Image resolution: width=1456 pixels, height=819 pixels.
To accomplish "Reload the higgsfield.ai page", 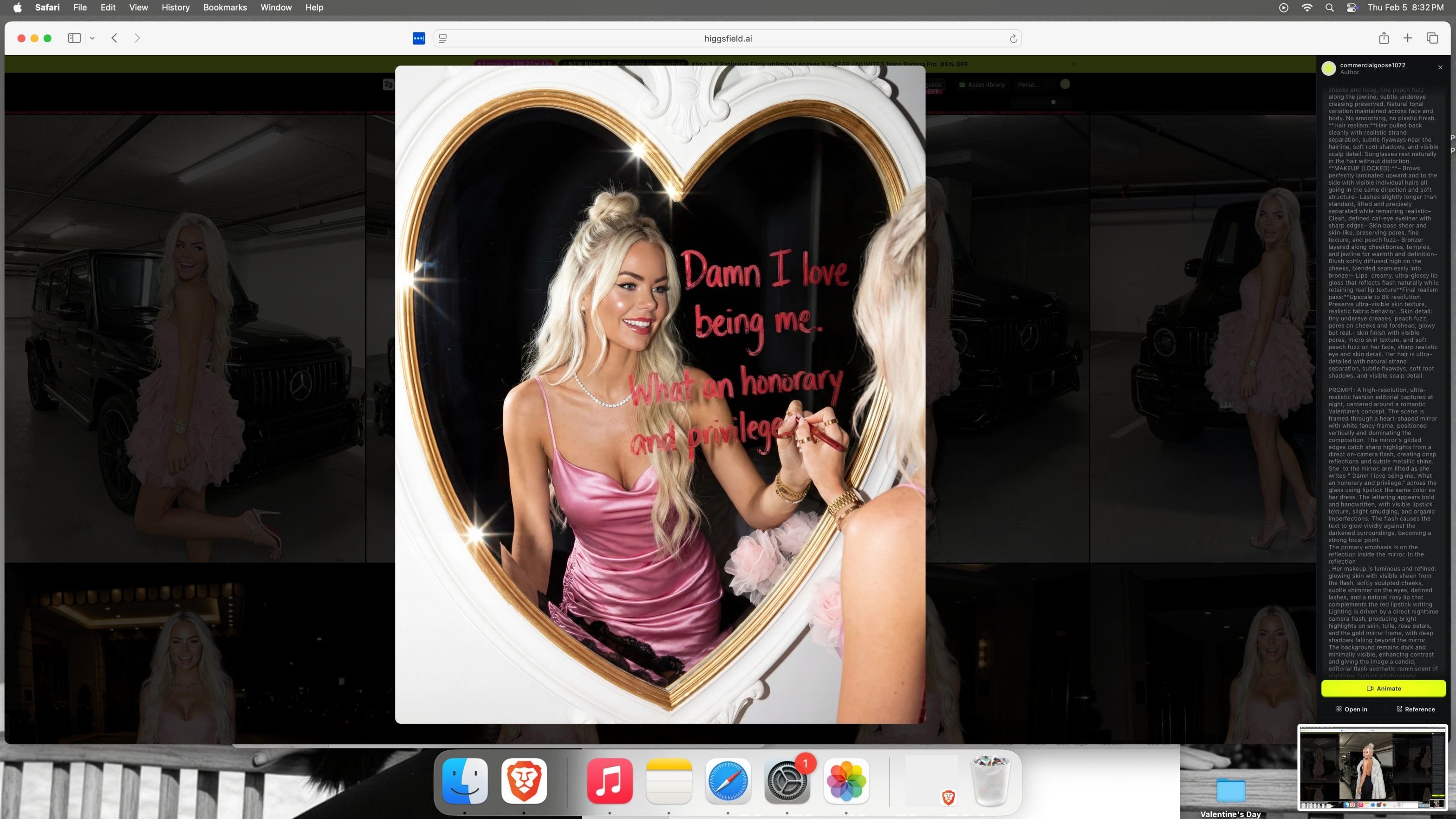I will pyautogui.click(x=1013, y=39).
